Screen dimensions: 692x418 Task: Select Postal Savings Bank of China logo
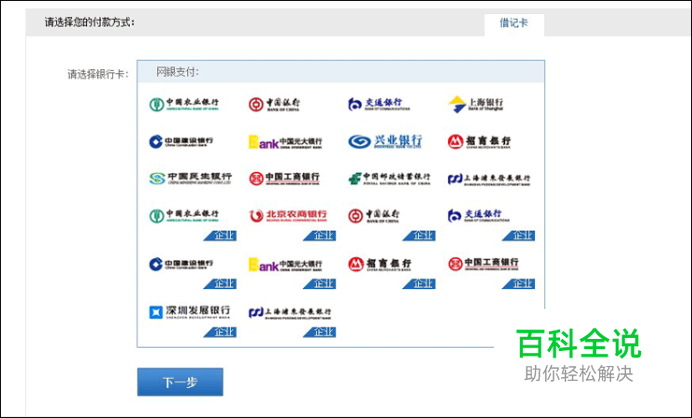pos(389,178)
